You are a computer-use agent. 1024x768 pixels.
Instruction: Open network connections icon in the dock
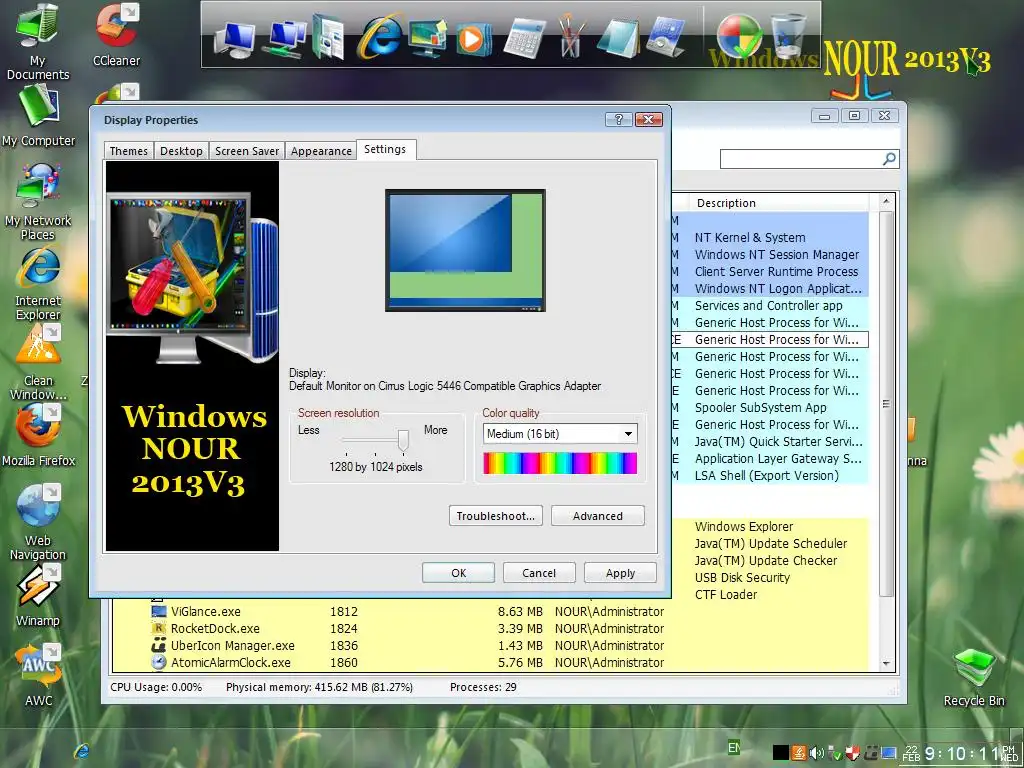point(285,38)
